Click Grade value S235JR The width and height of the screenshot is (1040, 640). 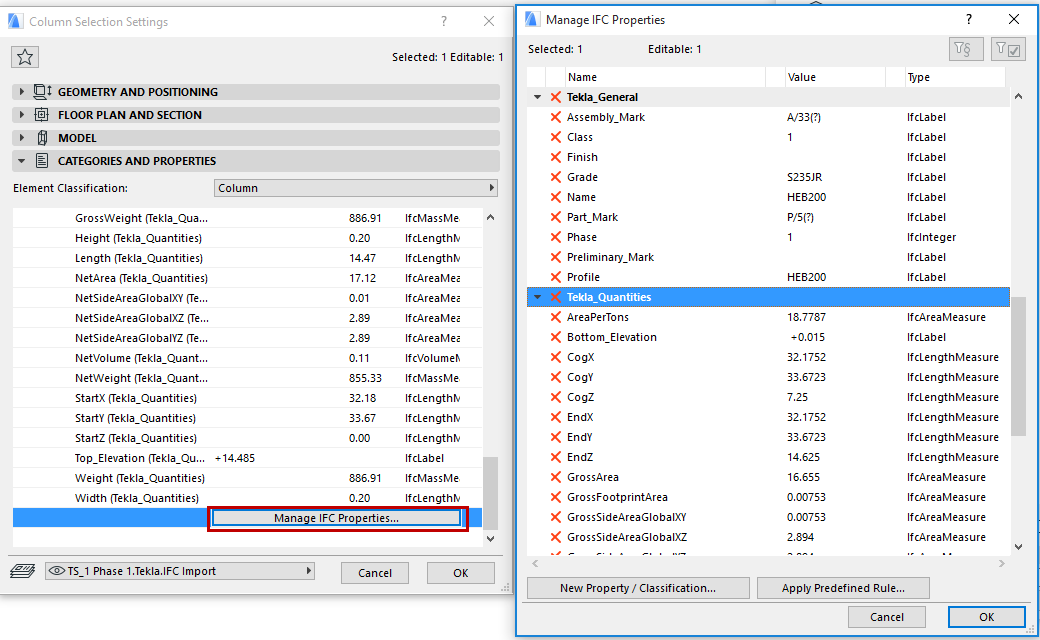pos(805,177)
